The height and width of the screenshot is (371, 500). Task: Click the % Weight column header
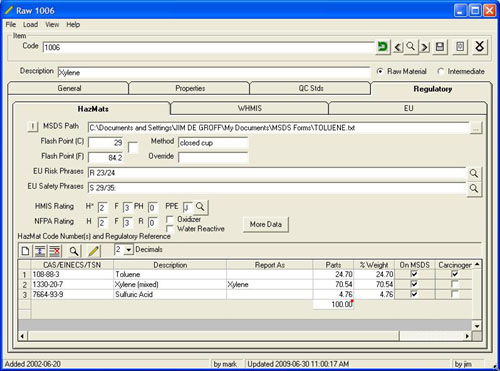click(374, 265)
